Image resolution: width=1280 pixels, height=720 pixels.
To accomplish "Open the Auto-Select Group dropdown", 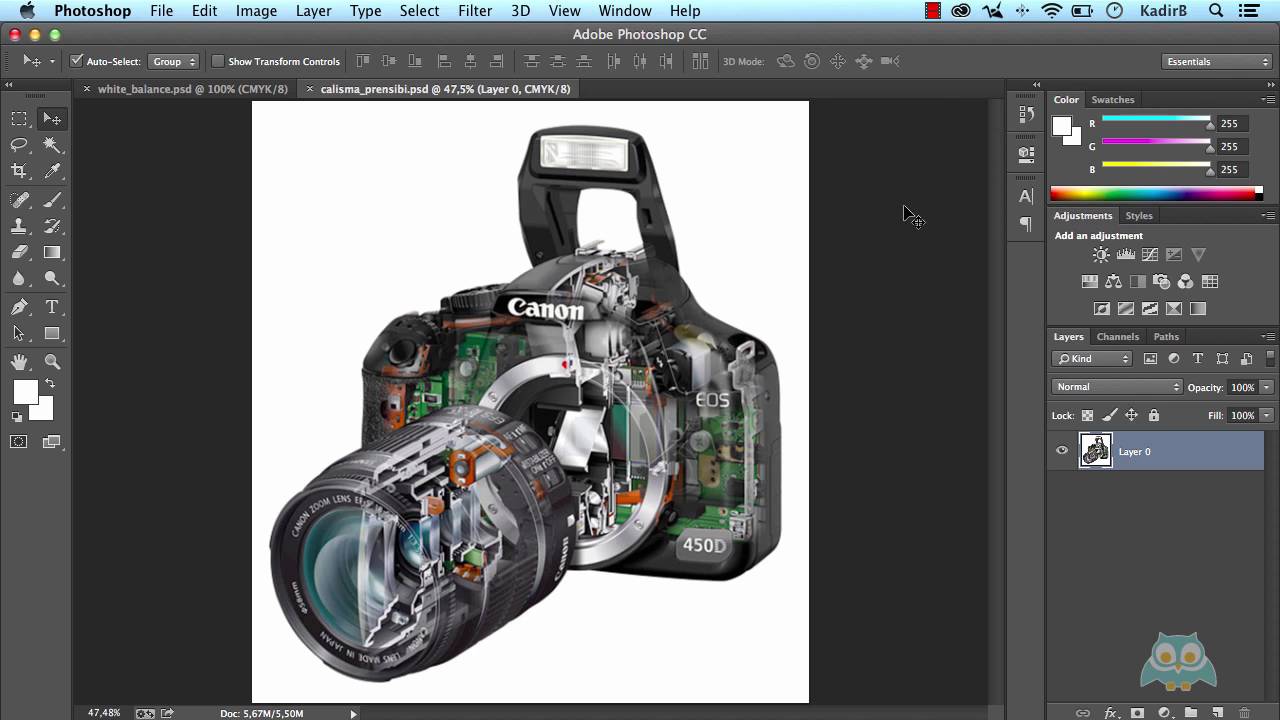I will pos(174,61).
